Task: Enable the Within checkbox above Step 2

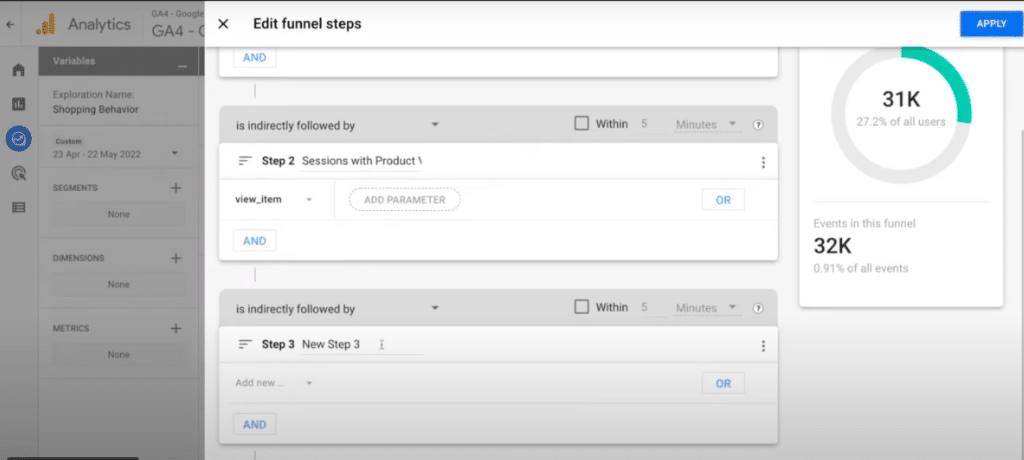Action: [x=582, y=124]
